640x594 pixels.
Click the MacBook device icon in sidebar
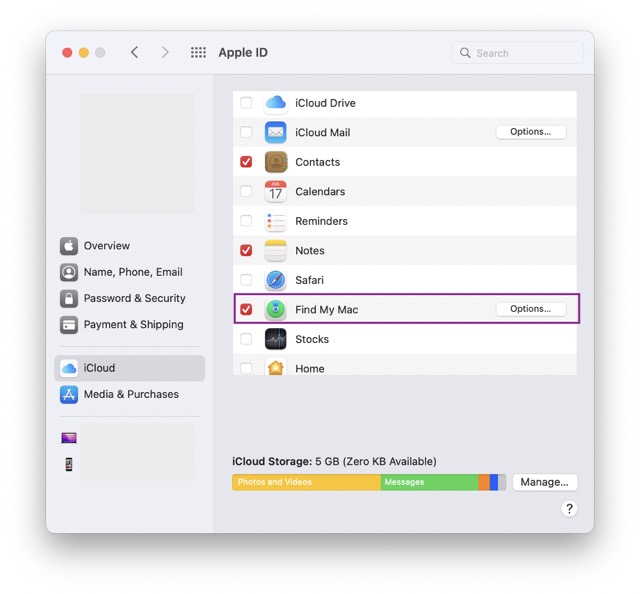click(x=69, y=438)
